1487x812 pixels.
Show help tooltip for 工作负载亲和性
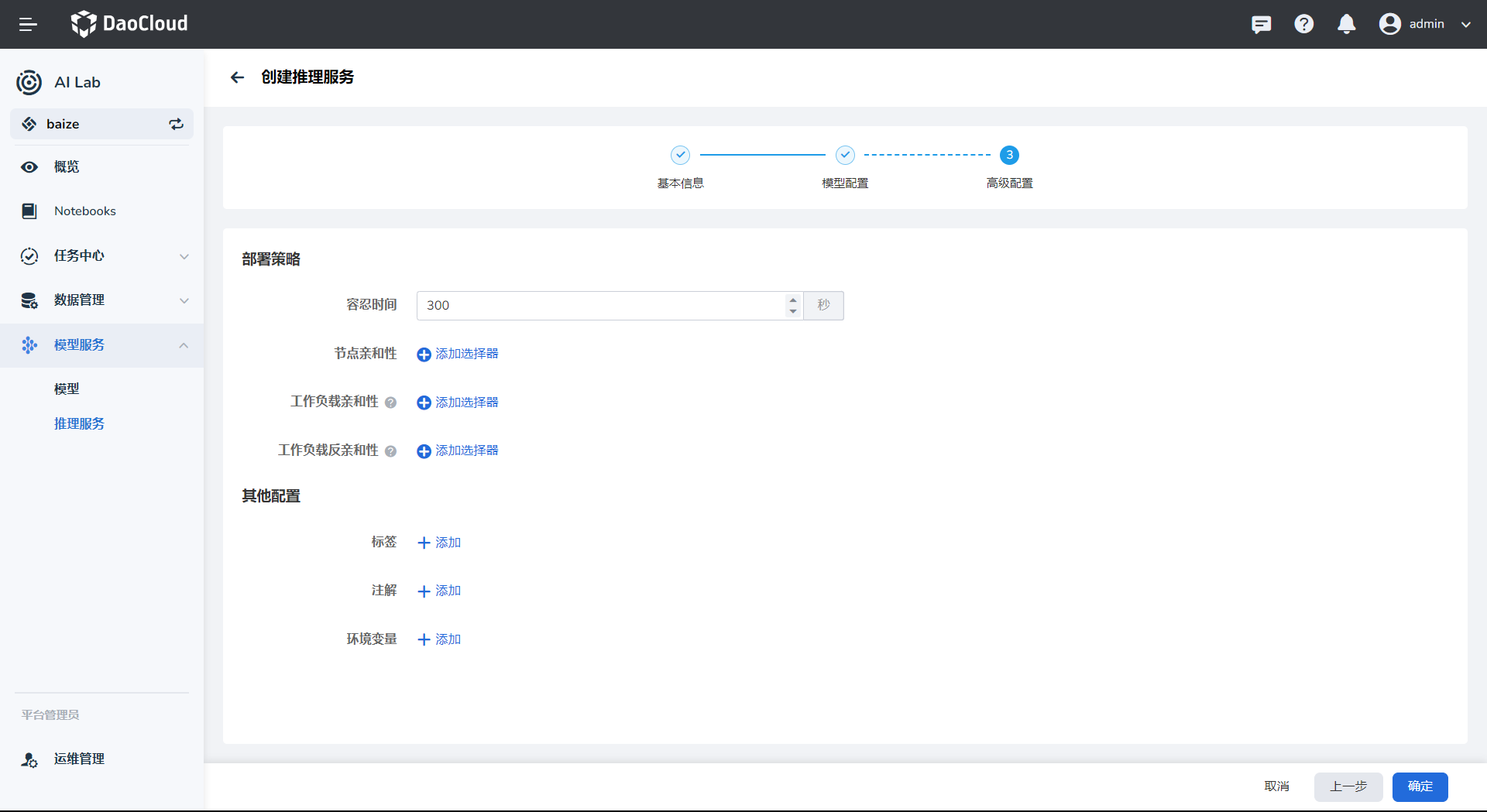coord(390,403)
